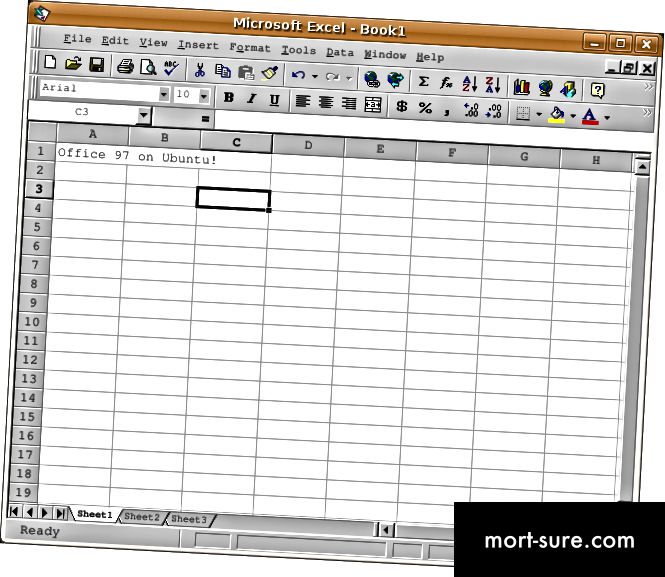Image resolution: width=665 pixels, height=577 pixels.
Task: Toggle Underline formatting
Action: pyautogui.click(x=274, y=100)
